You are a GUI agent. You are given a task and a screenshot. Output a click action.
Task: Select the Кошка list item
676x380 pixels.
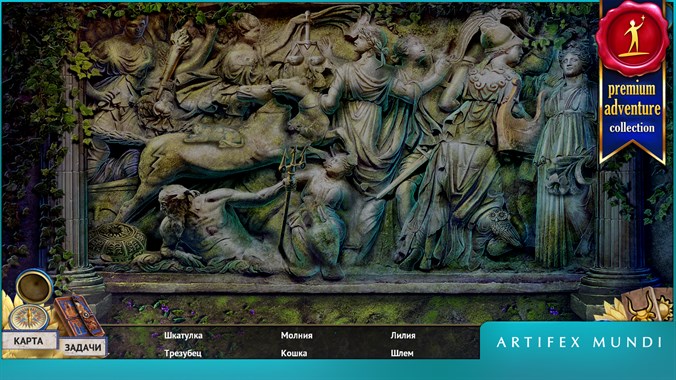click(294, 353)
